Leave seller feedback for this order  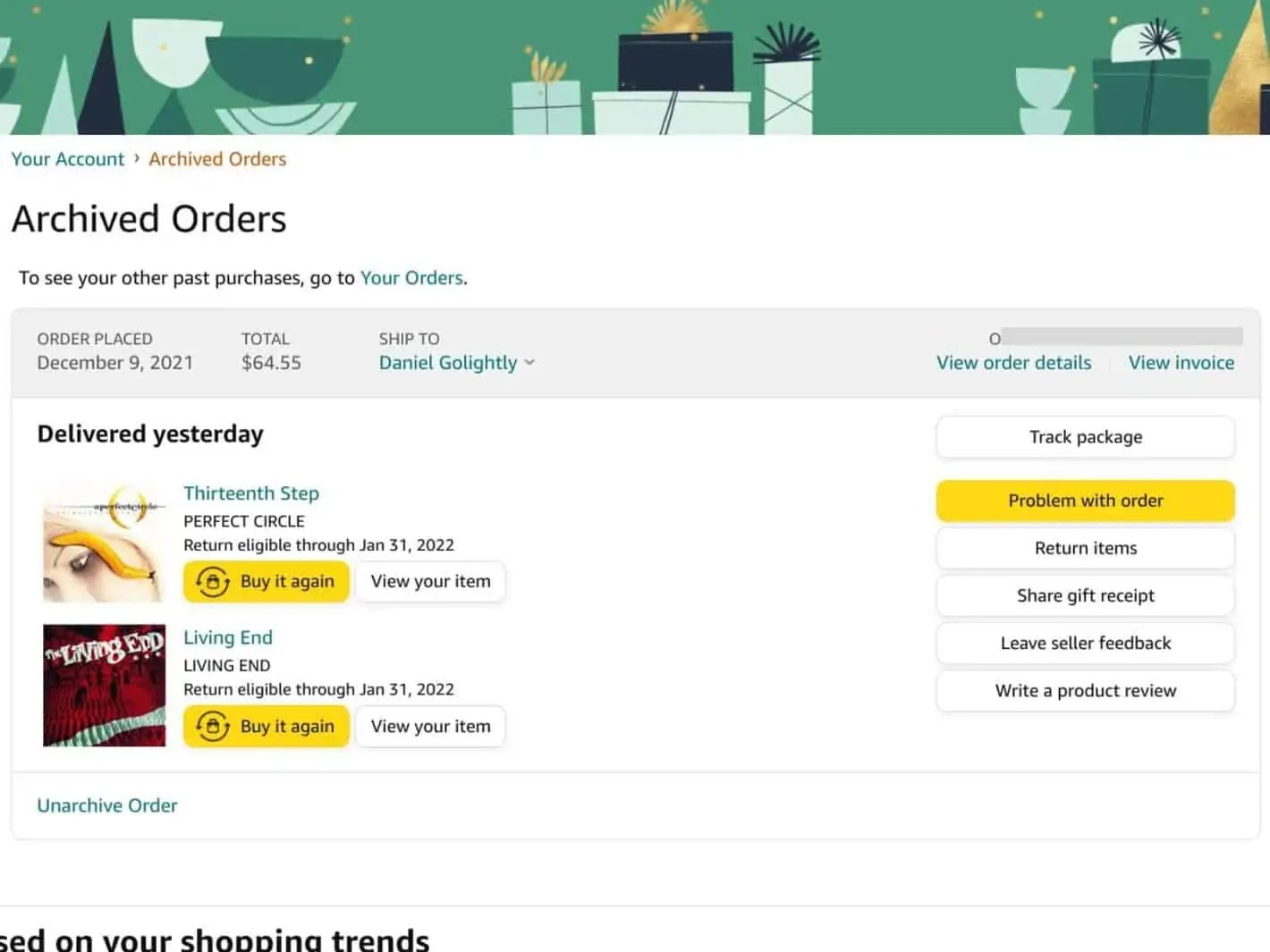tap(1084, 643)
